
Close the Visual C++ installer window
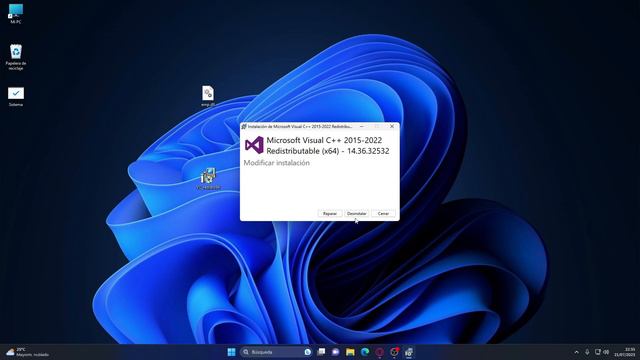[392, 127]
